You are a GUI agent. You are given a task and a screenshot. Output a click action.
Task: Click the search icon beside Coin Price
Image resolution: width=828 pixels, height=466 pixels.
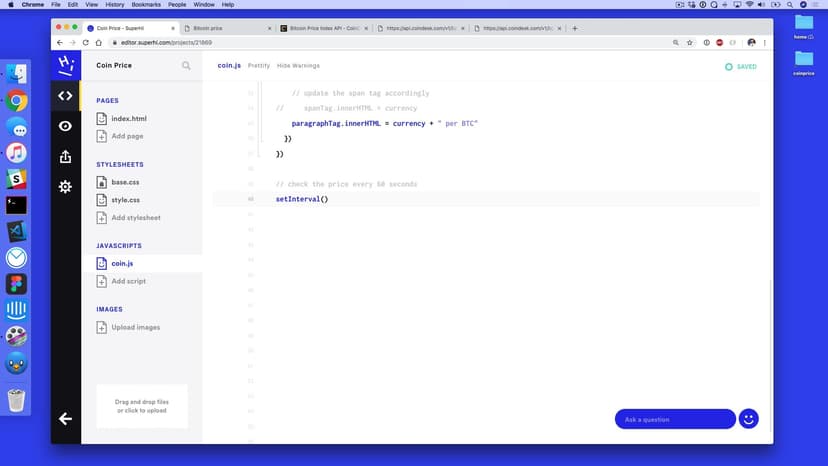point(186,66)
